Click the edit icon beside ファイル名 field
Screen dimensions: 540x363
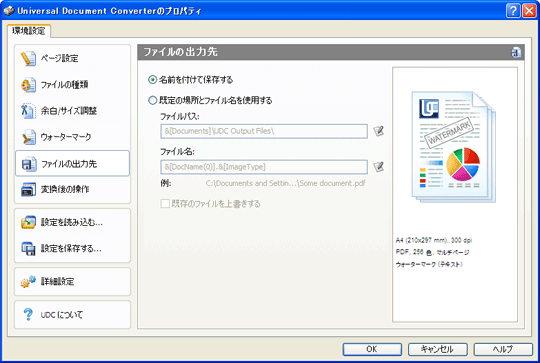[378, 167]
